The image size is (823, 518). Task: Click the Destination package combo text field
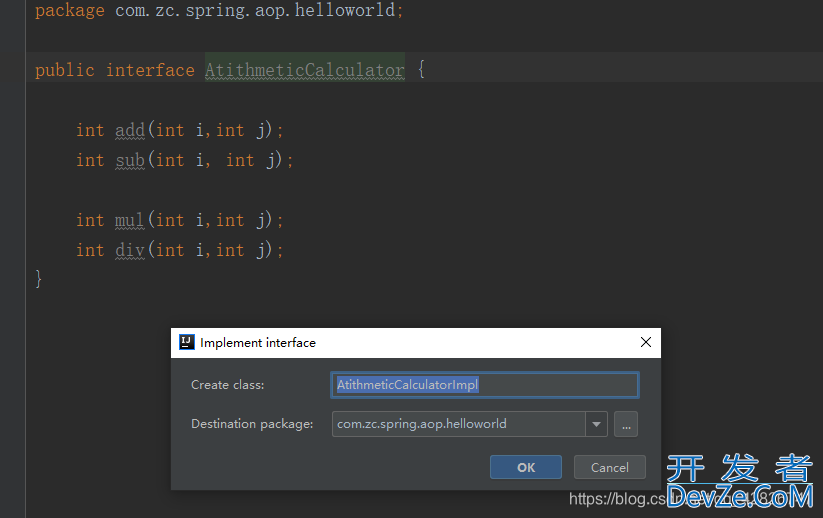coord(459,424)
